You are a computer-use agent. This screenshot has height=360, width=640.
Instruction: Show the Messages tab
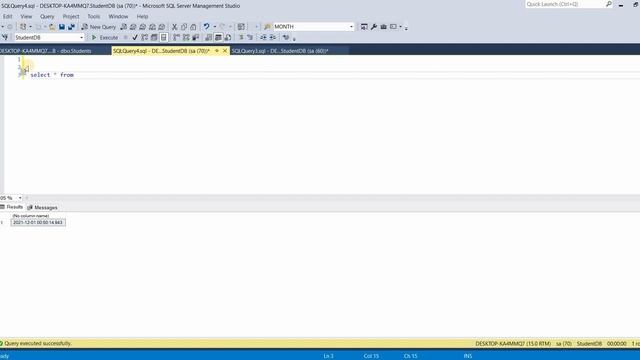pos(42,207)
